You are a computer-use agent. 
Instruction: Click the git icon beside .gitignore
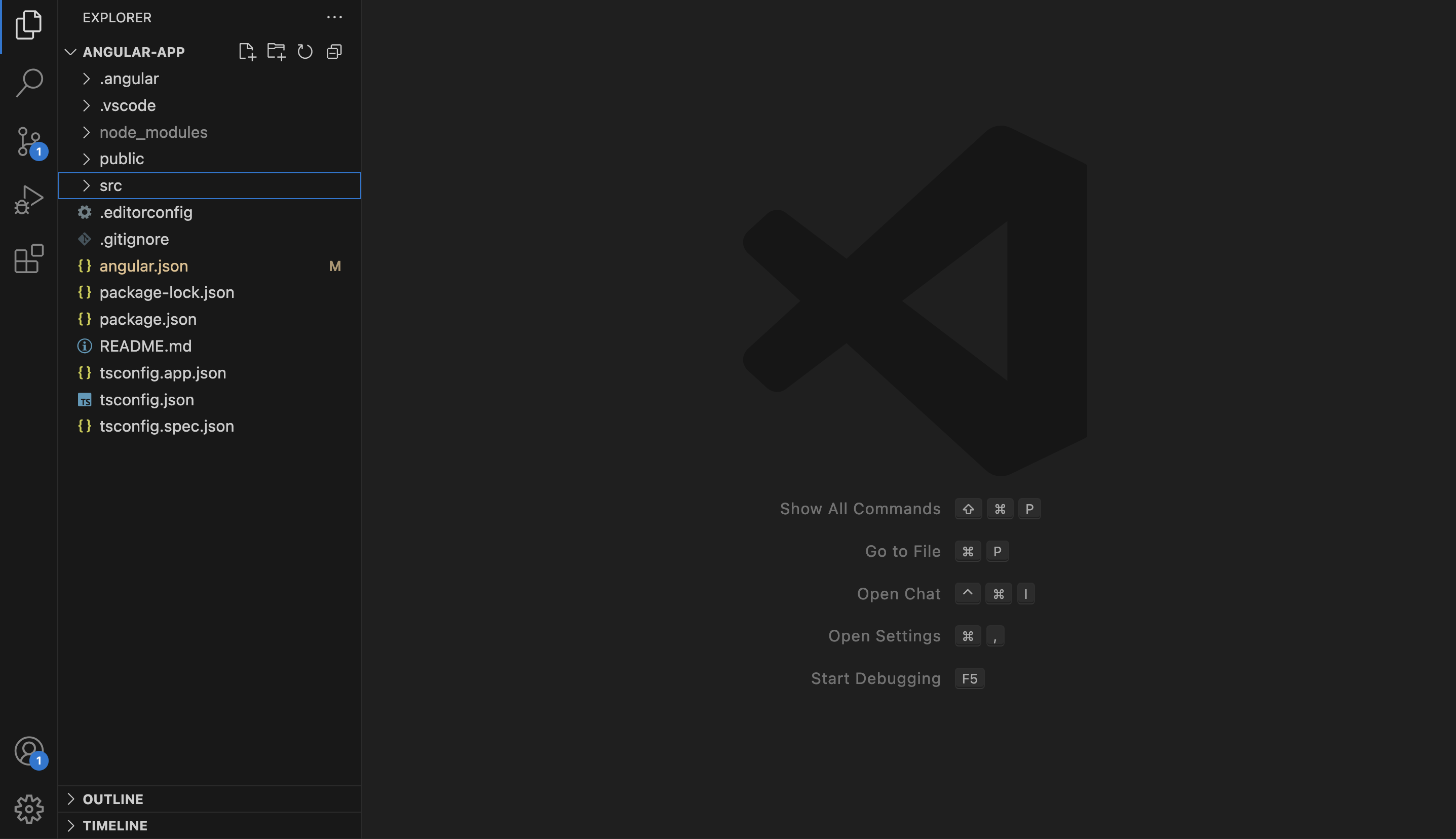[x=85, y=239]
